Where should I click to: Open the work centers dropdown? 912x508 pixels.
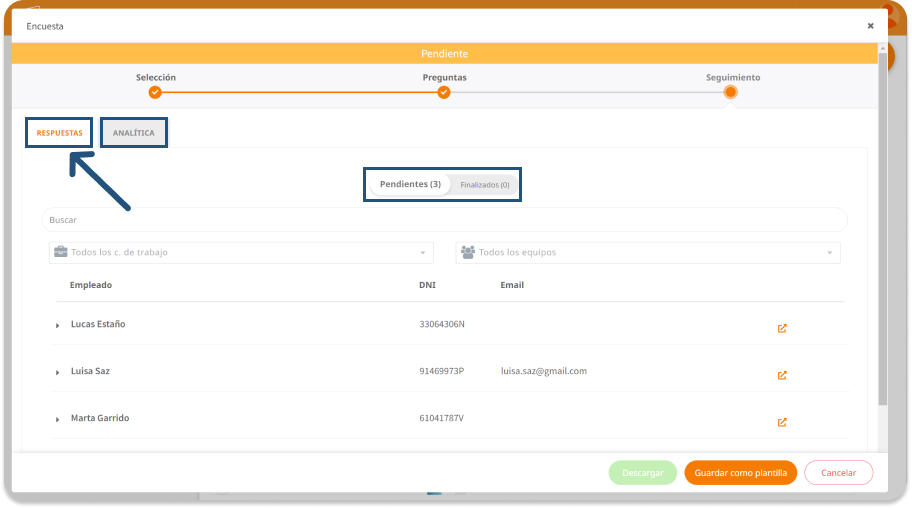[241, 253]
